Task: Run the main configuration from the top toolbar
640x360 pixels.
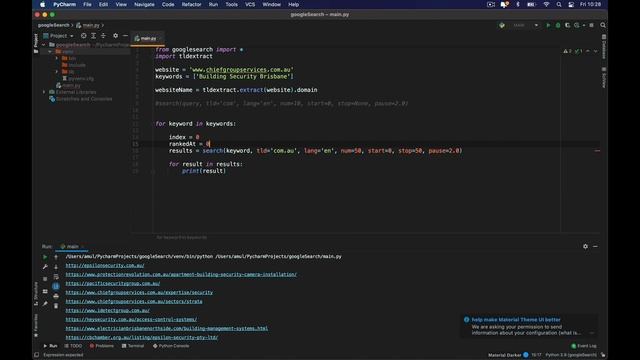Action: 548,25
